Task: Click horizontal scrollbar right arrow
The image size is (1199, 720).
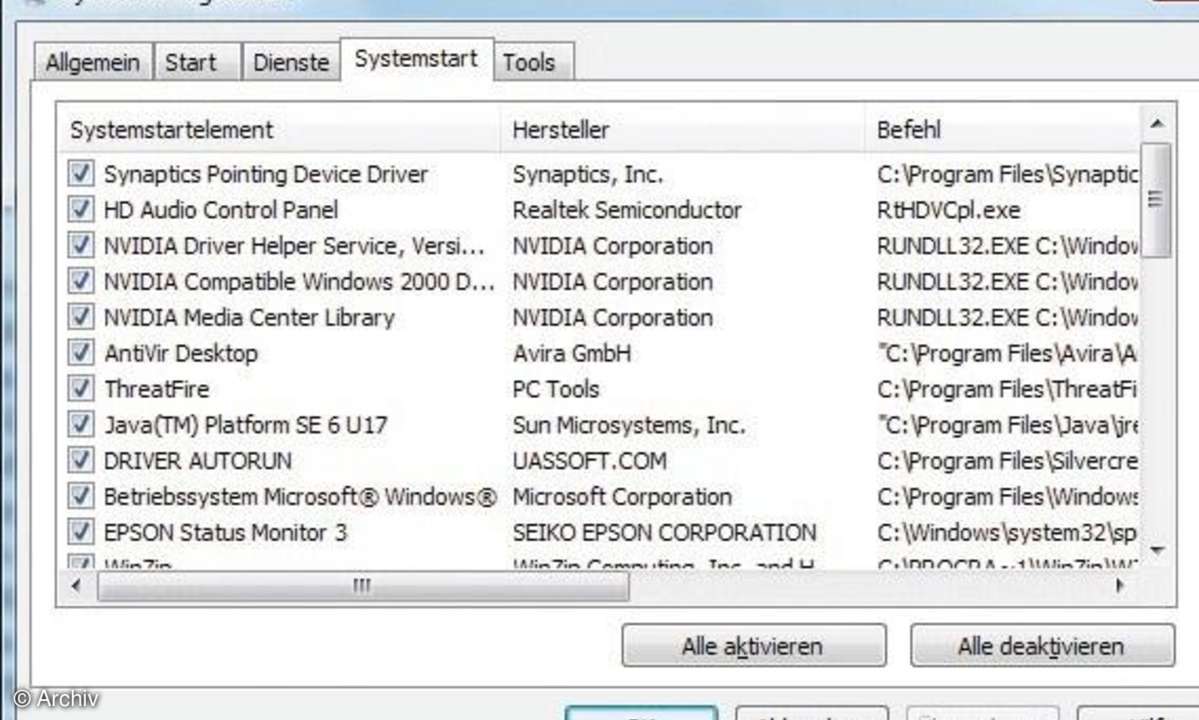Action: (x=1120, y=586)
